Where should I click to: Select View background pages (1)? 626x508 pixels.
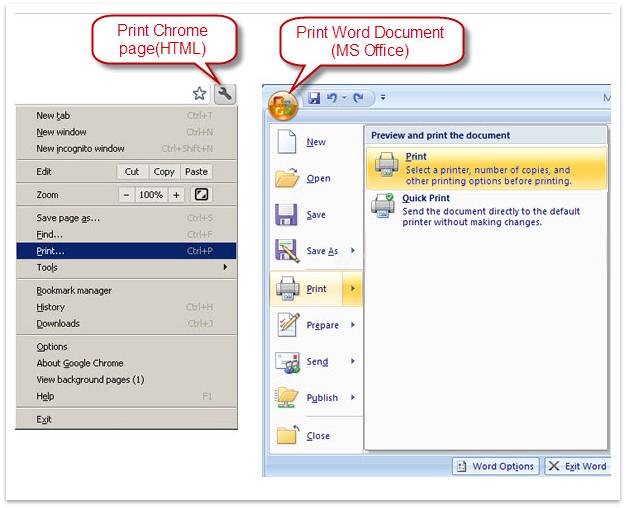click(126, 380)
